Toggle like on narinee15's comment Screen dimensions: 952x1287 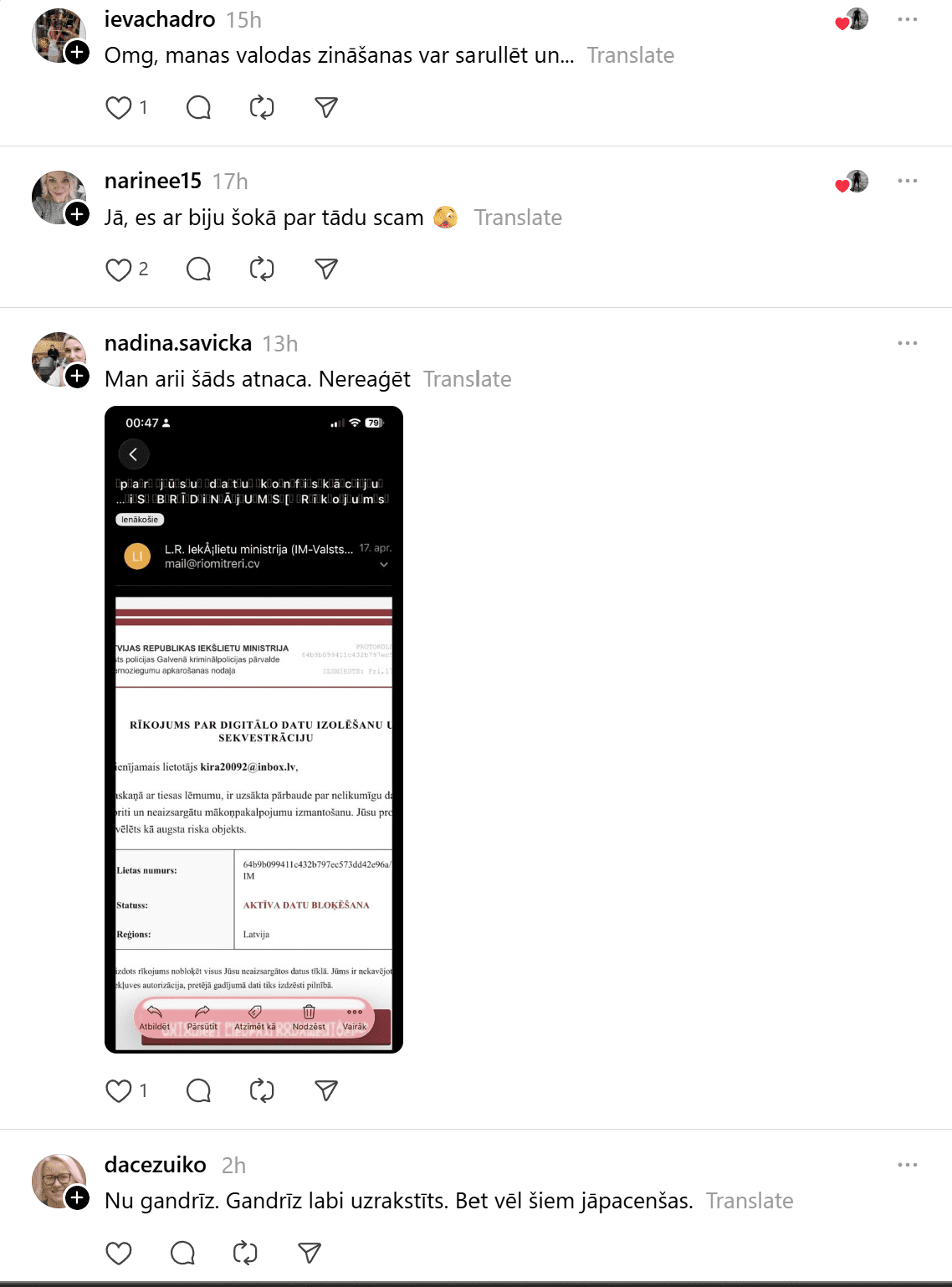[118, 269]
